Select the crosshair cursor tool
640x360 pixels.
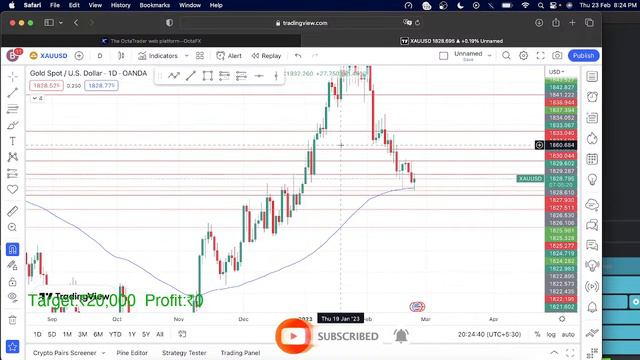tap(13, 77)
